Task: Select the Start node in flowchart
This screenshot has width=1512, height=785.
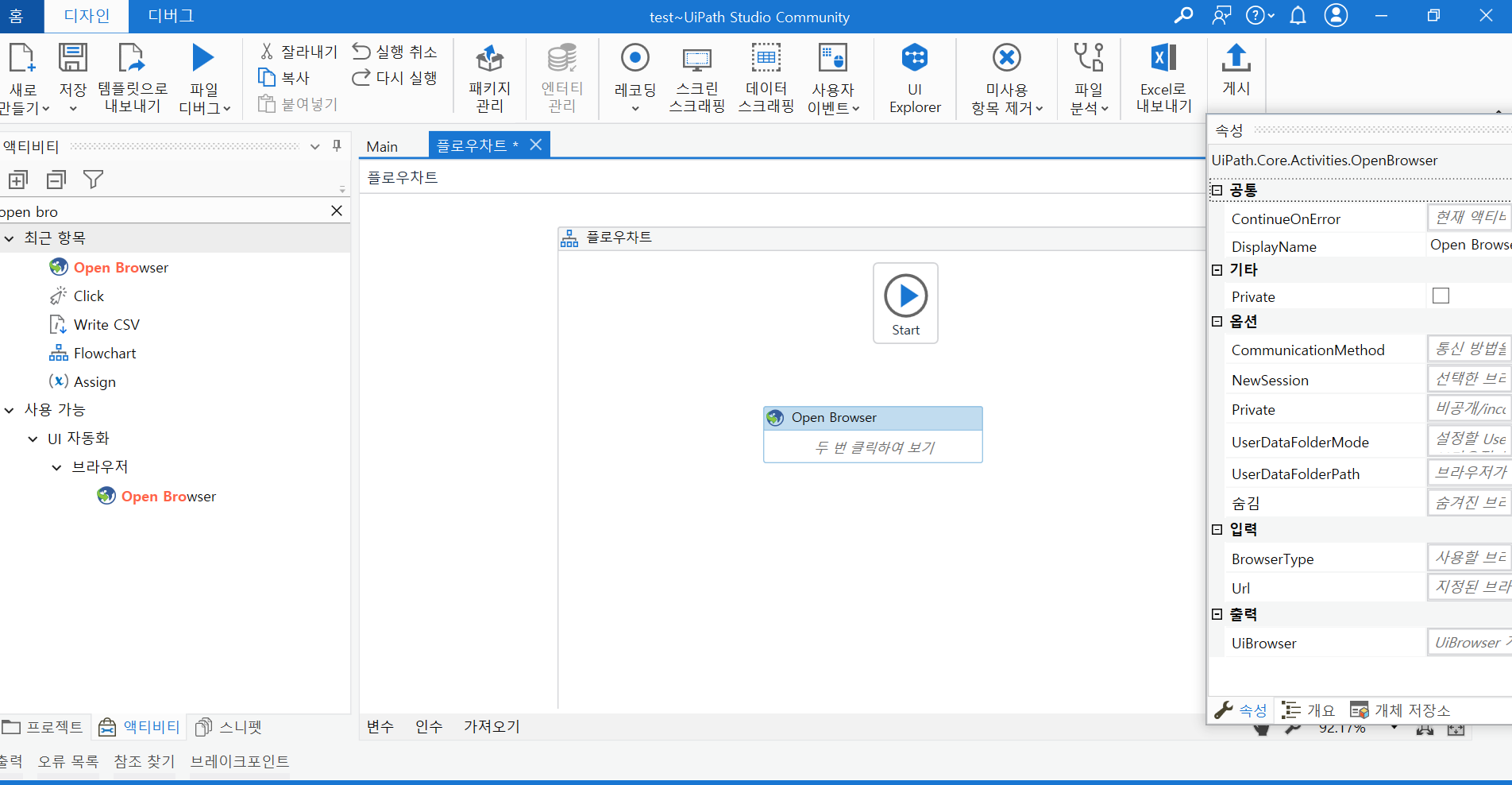Action: click(x=905, y=304)
